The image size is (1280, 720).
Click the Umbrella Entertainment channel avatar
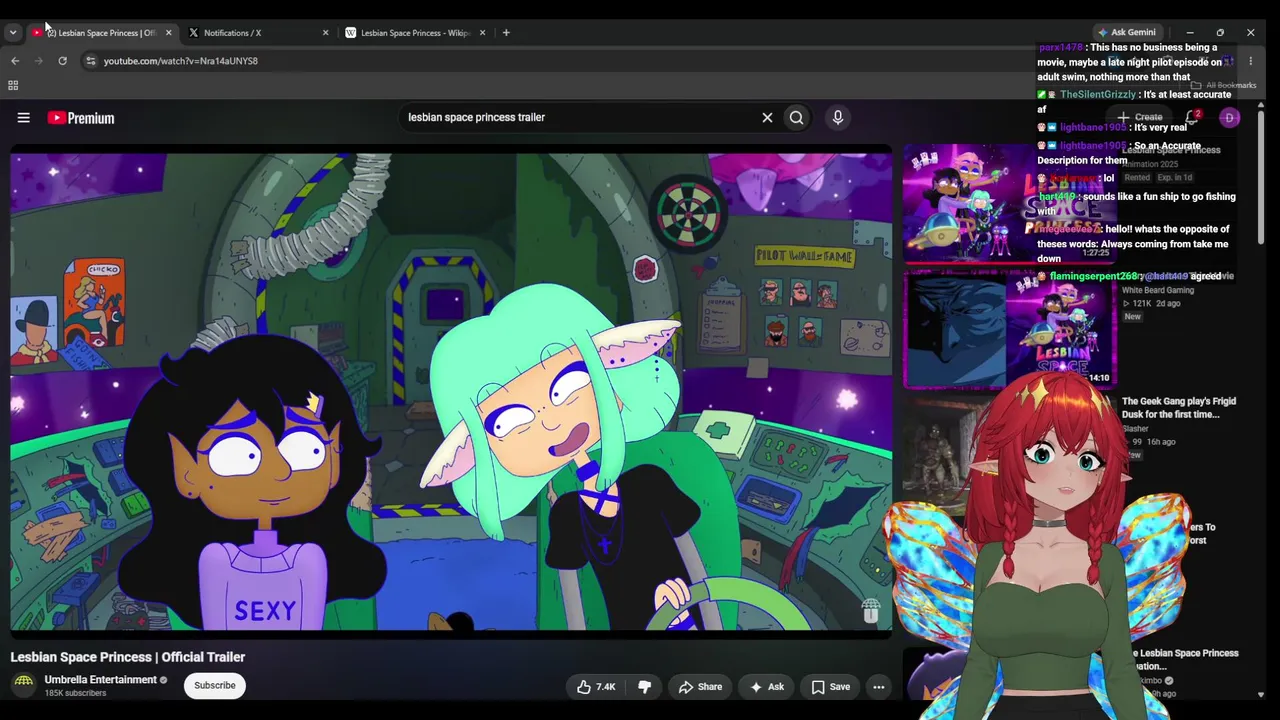(24, 685)
